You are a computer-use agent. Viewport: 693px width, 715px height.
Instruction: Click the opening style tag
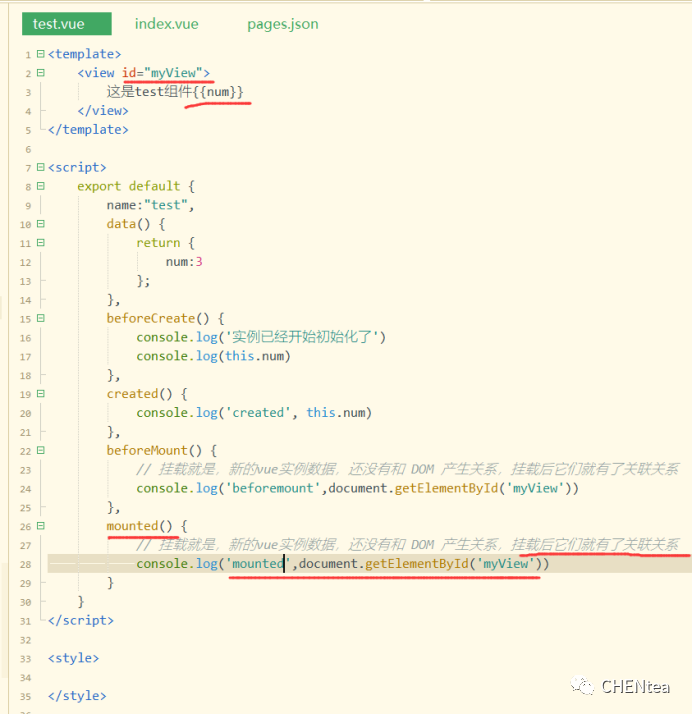(x=73, y=658)
